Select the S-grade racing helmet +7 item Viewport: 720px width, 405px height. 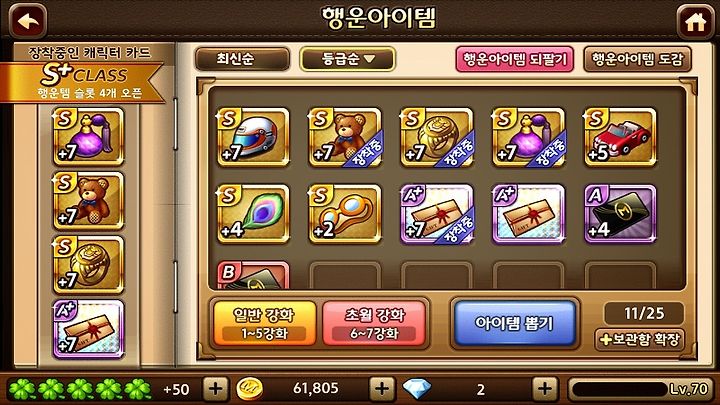(253, 136)
